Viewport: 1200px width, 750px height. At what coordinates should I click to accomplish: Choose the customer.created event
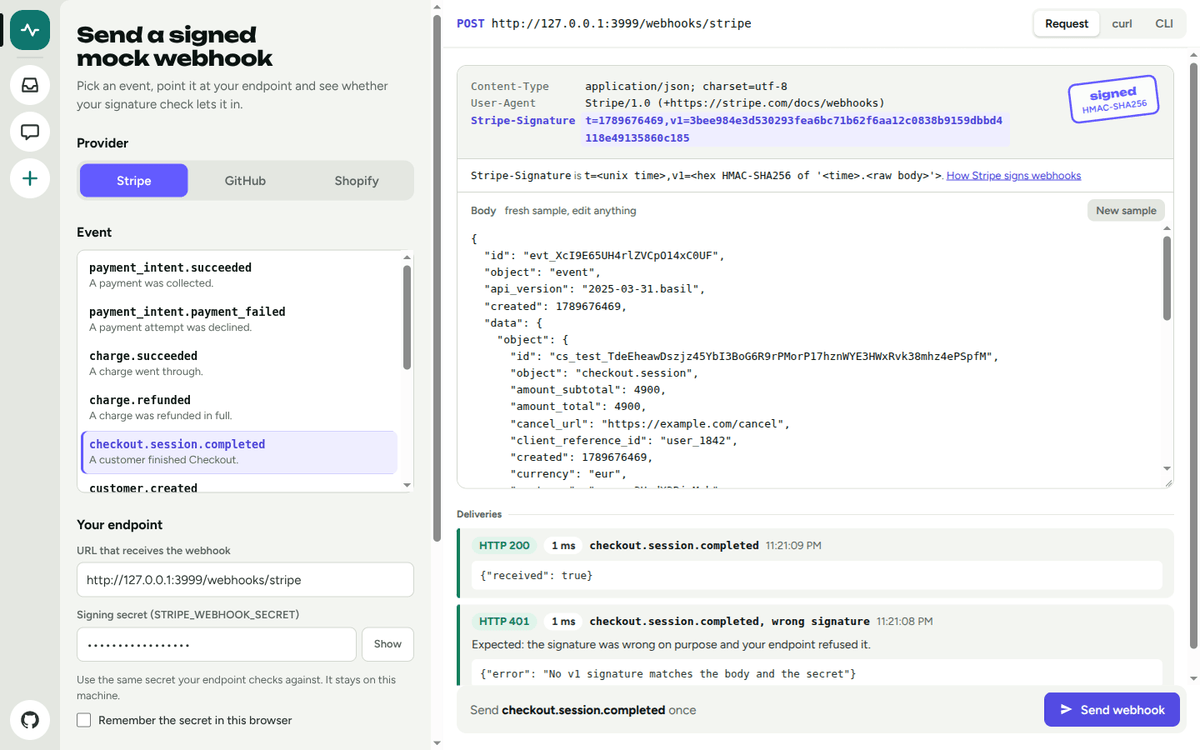238,486
